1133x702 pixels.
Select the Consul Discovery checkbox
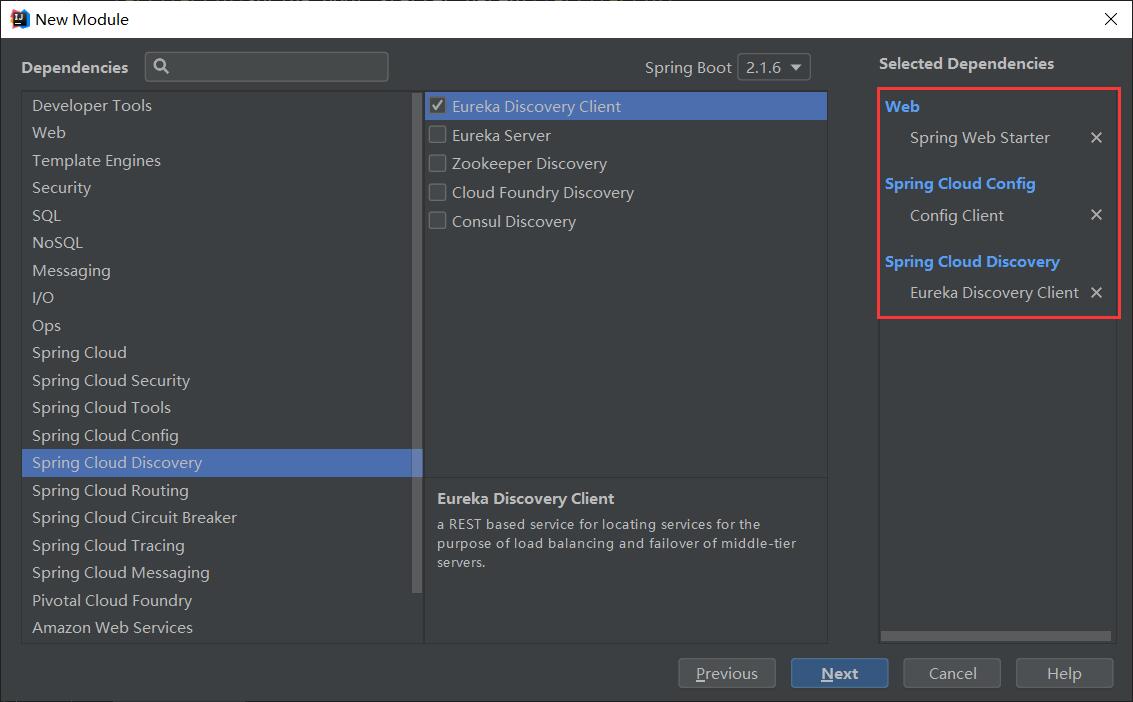pos(437,221)
